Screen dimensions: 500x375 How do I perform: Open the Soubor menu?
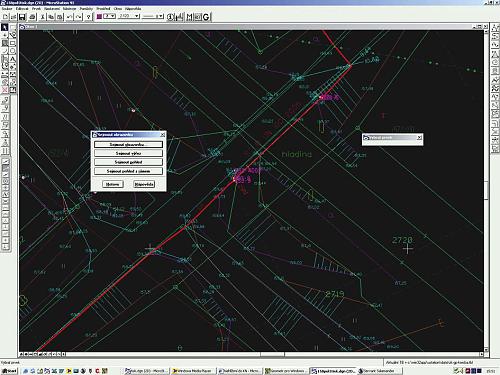pos(7,8)
